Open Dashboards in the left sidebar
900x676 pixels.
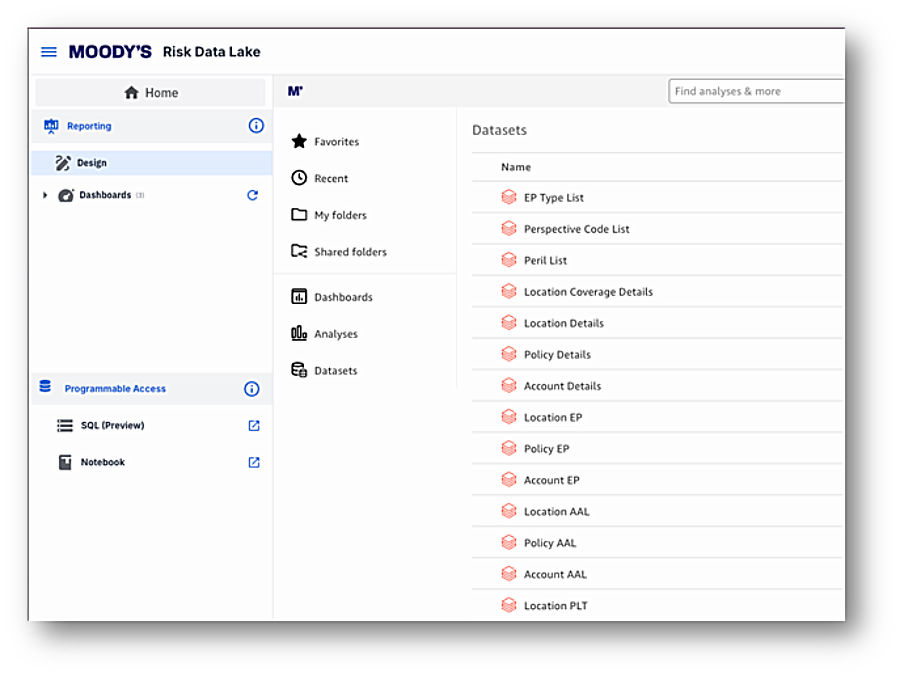coord(105,195)
